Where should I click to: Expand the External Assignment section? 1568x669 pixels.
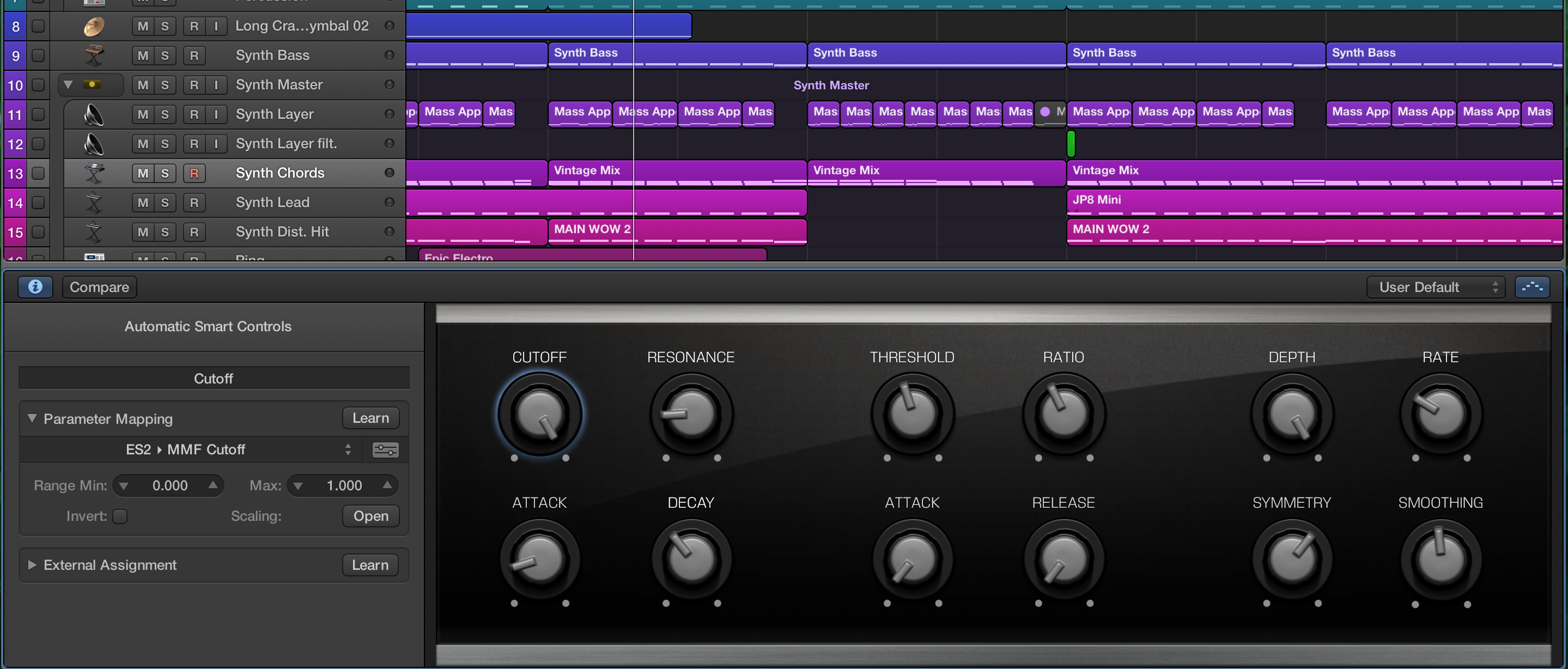(x=30, y=564)
